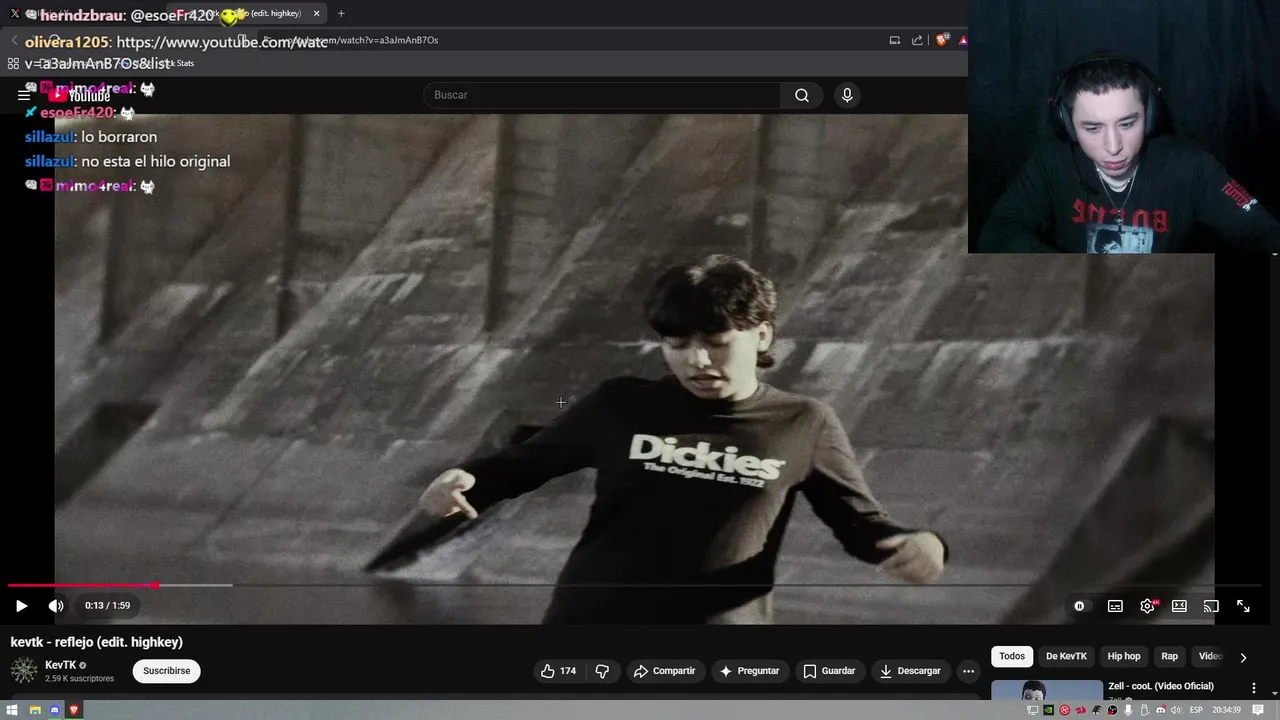Select the Hip hop filter chip
The height and width of the screenshot is (720, 1280).
(x=1124, y=656)
